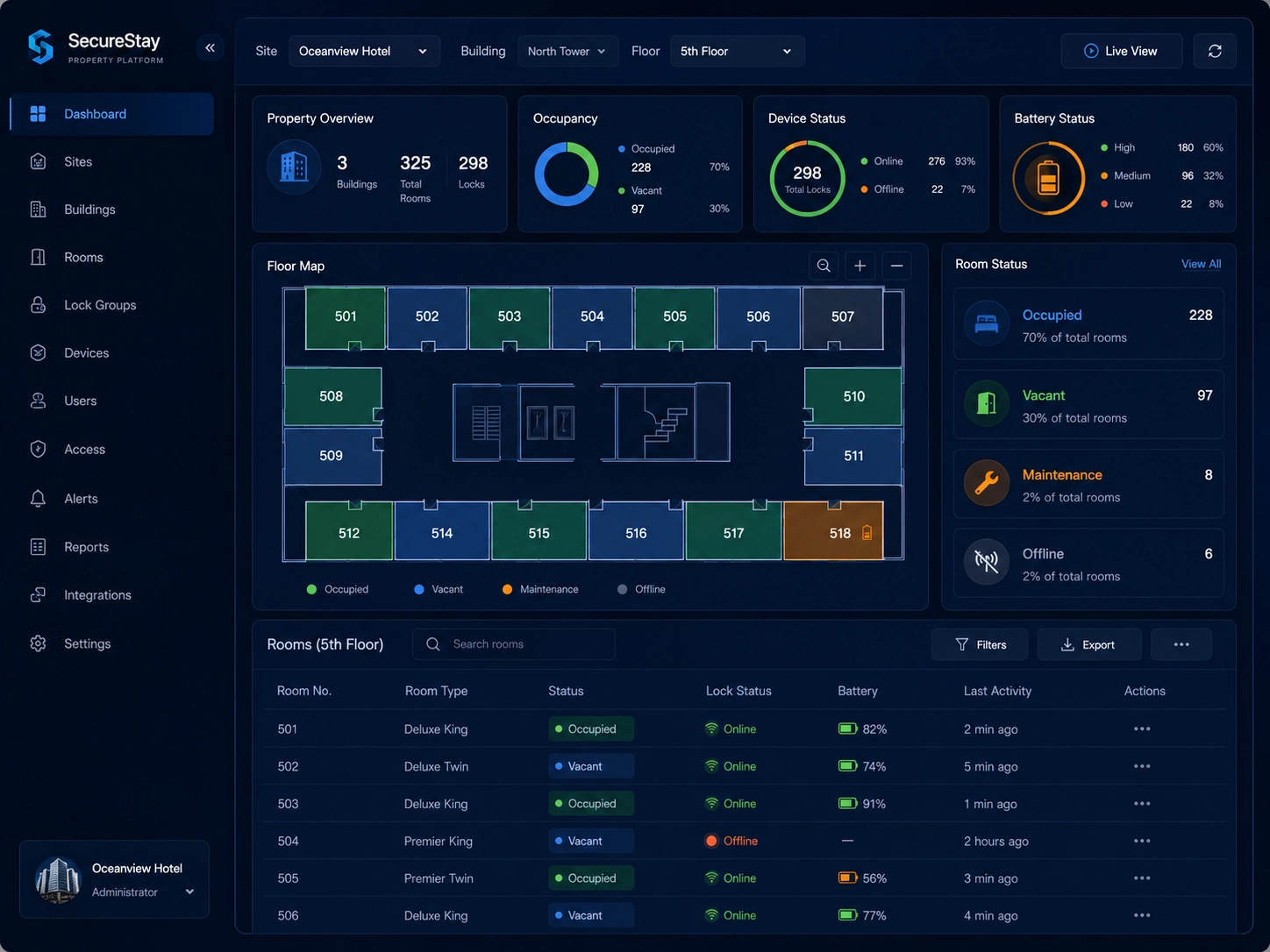The height and width of the screenshot is (952, 1270).
Task: Zoom in the floor map with plus
Action: 860,266
